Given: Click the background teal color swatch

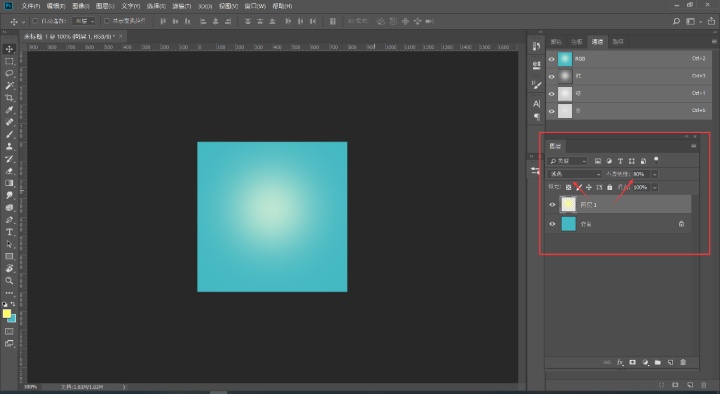Looking at the screenshot, I should point(13,319).
